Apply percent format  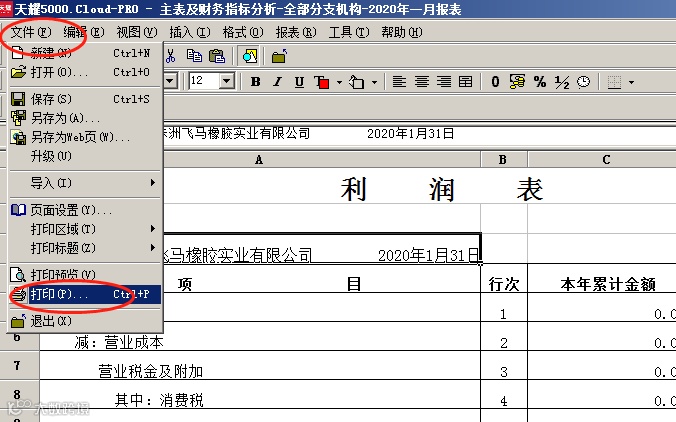[x=540, y=81]
